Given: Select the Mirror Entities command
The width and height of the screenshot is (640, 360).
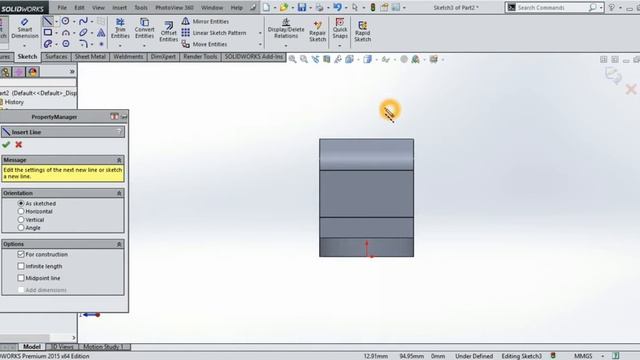Looking at the screenshot, I should coord(205,21).
